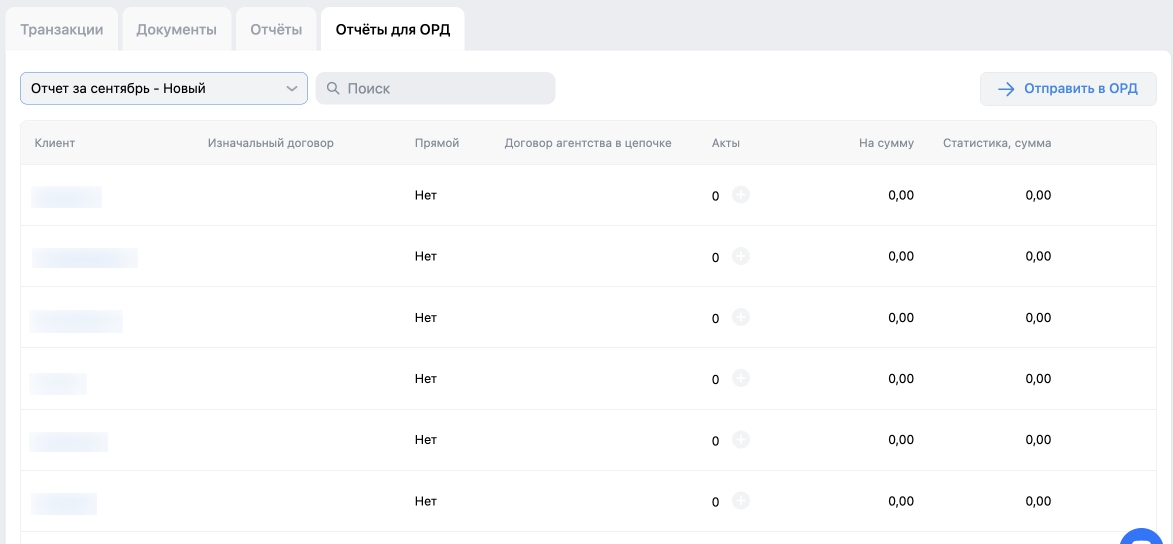The height and width of the screenshot is (544, 1173).
Task: Open the Документы tab
Action: 176,29
